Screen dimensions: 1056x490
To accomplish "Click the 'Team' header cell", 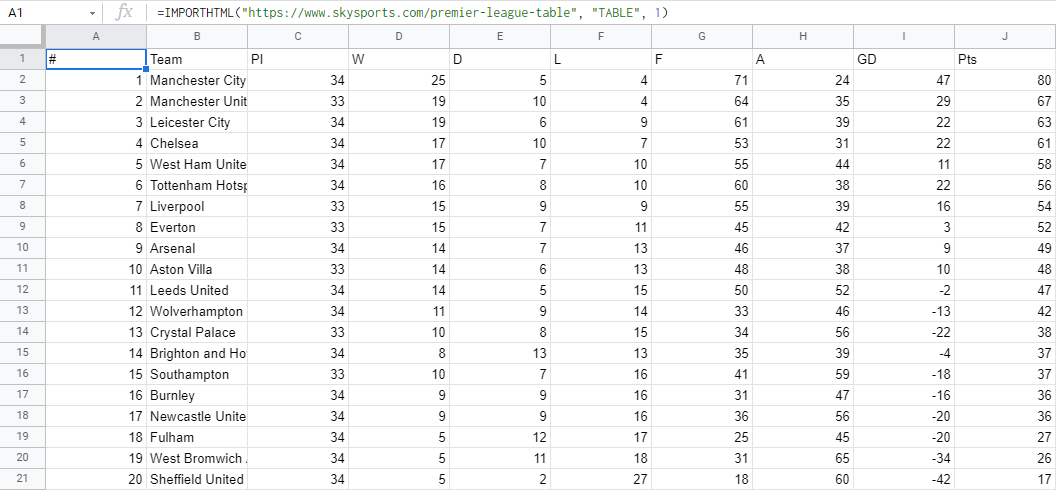I will click(x=197, y=59).
